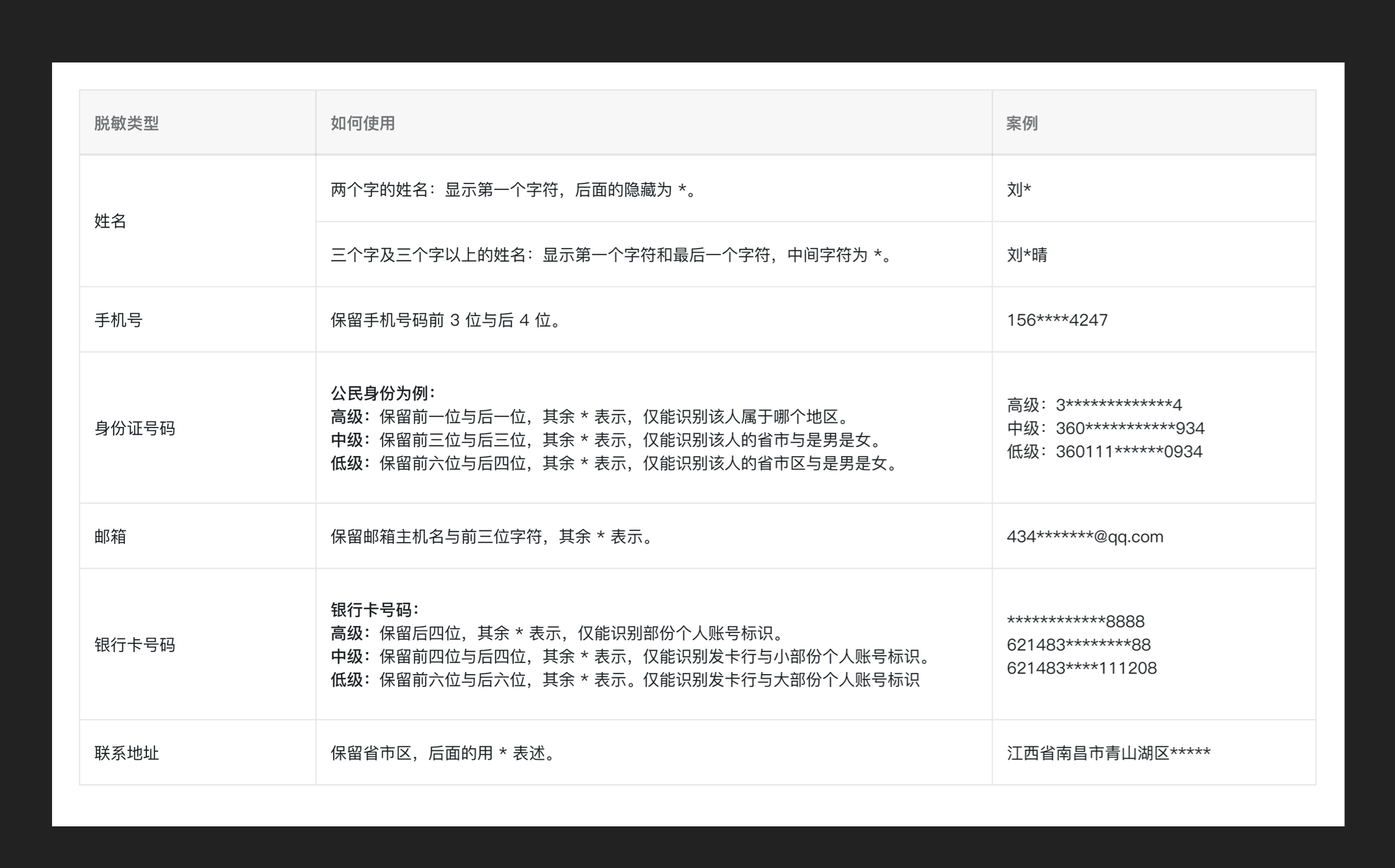Screen dimensions: 1395x868
Task: Click the 联系地址 row label
Action: 127,753
